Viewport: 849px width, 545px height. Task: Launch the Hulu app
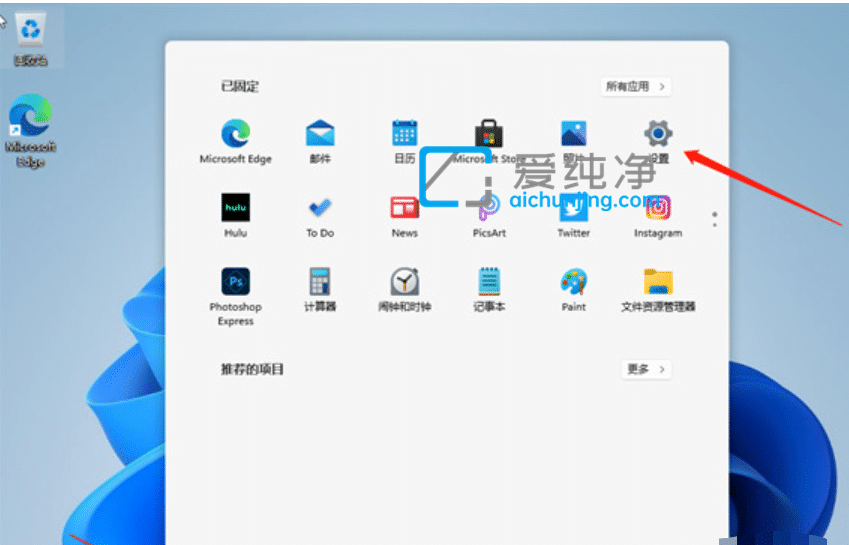tap(236, 207)
